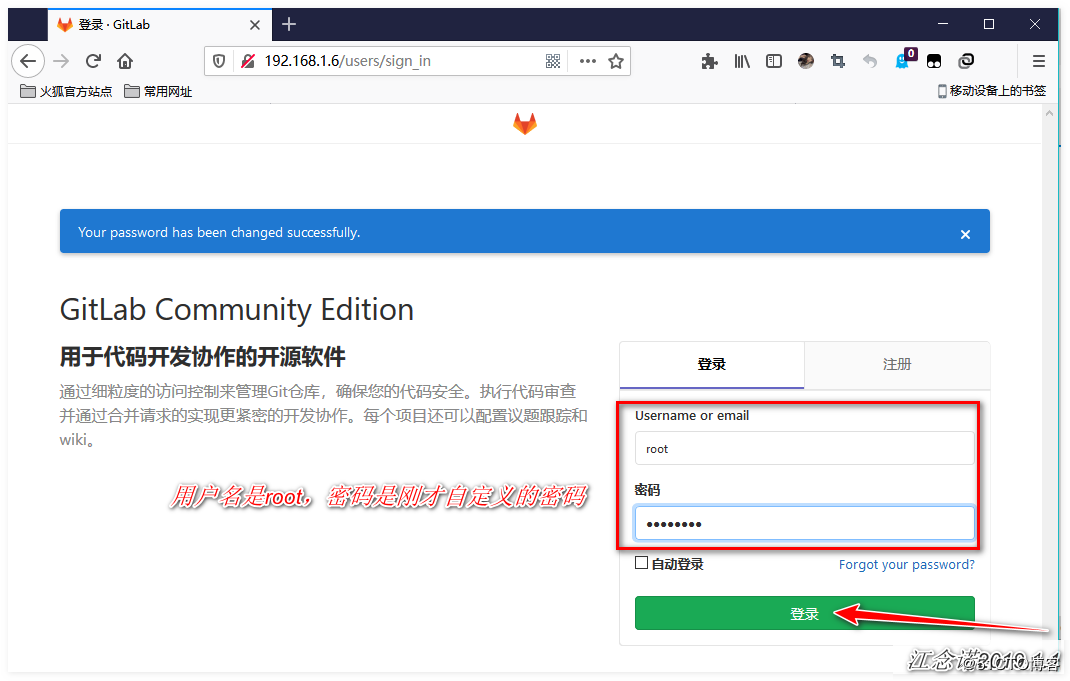This screenshot has width=1070, height=681.
Task: Minimize the Firefox window
Action: (943, 24)
